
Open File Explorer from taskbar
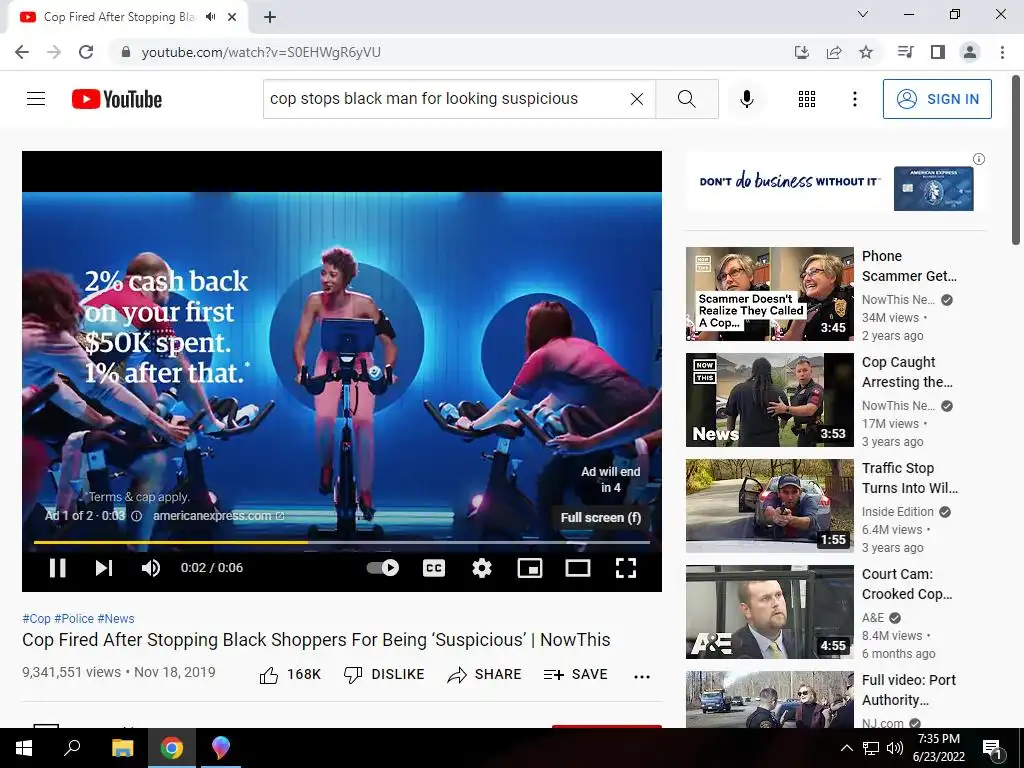122,748
